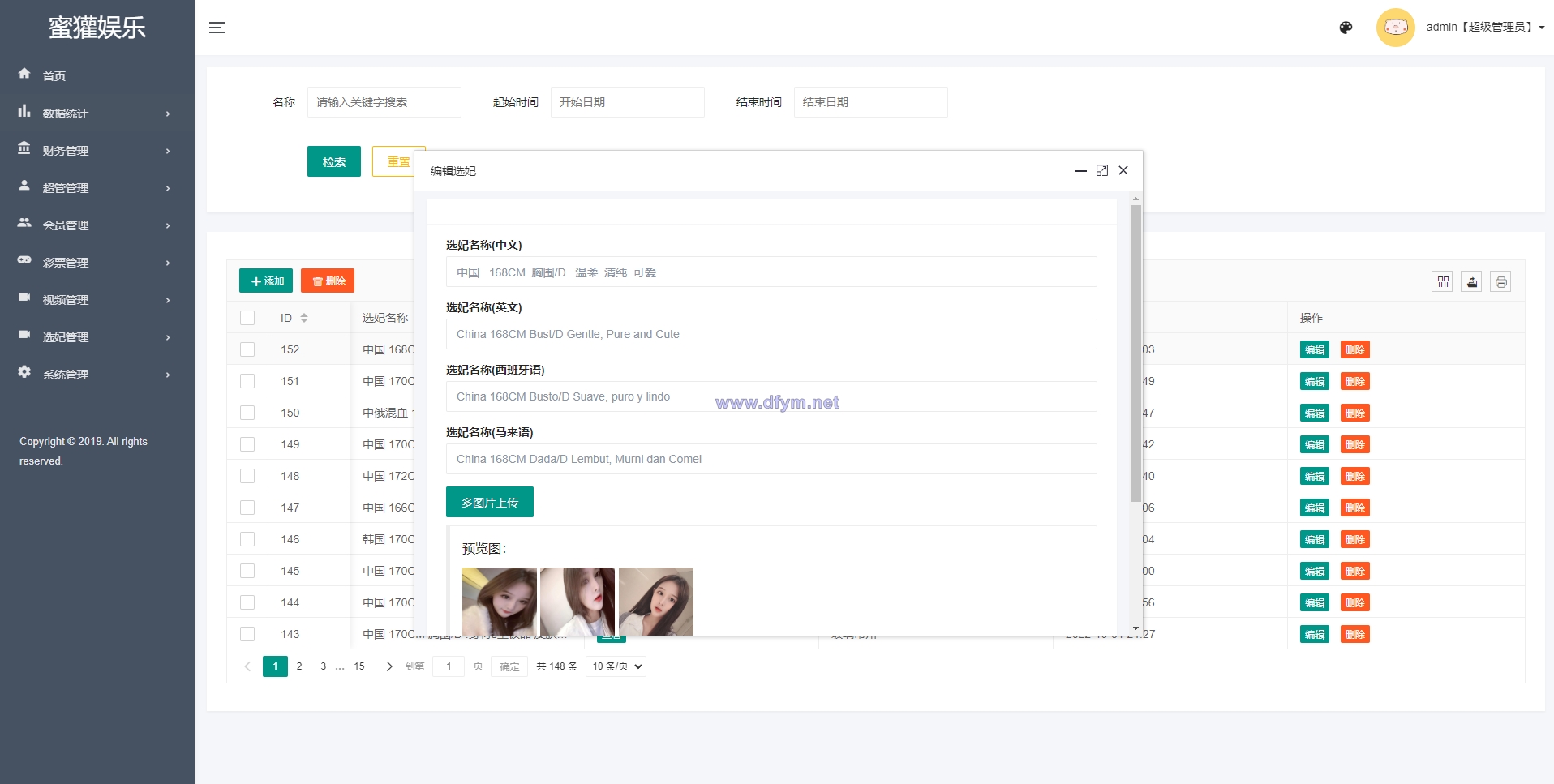Select the header select-all checkbox
Image resolution: width=1554 pixels, height=784 pixels.
click(x=247, y=318)
